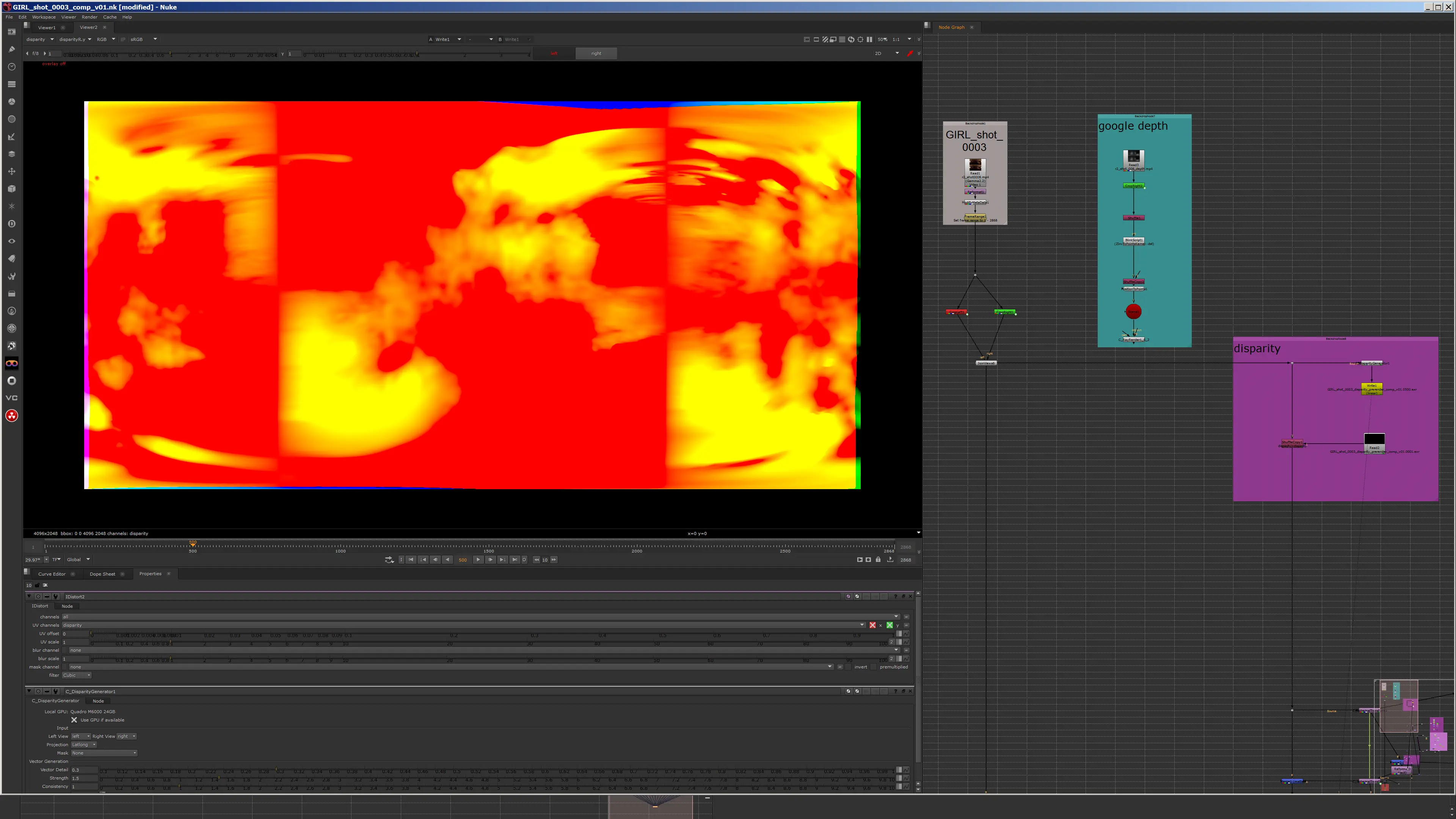1456x819 pixels.
Task: Open the Node tab of IDistort2
Action: pos(67,607)
